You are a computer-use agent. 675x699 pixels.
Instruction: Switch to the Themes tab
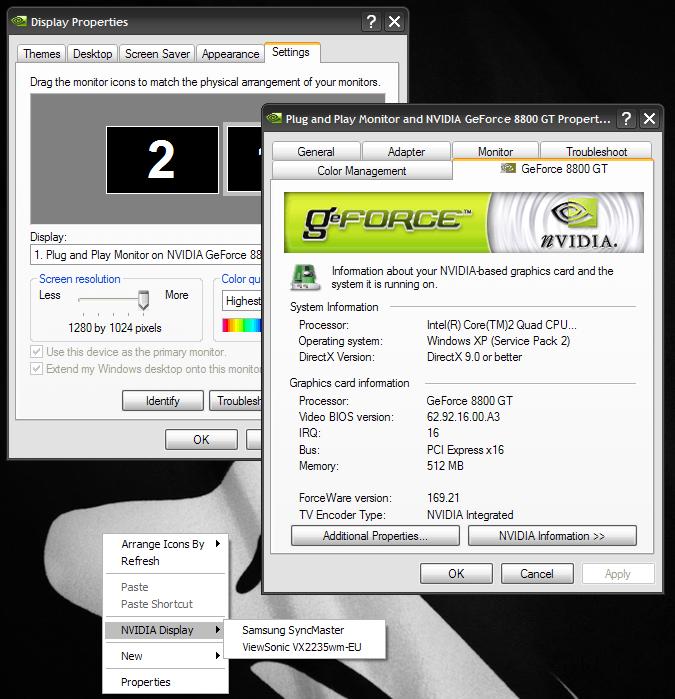pyautogui.click(x=42, y=54)
